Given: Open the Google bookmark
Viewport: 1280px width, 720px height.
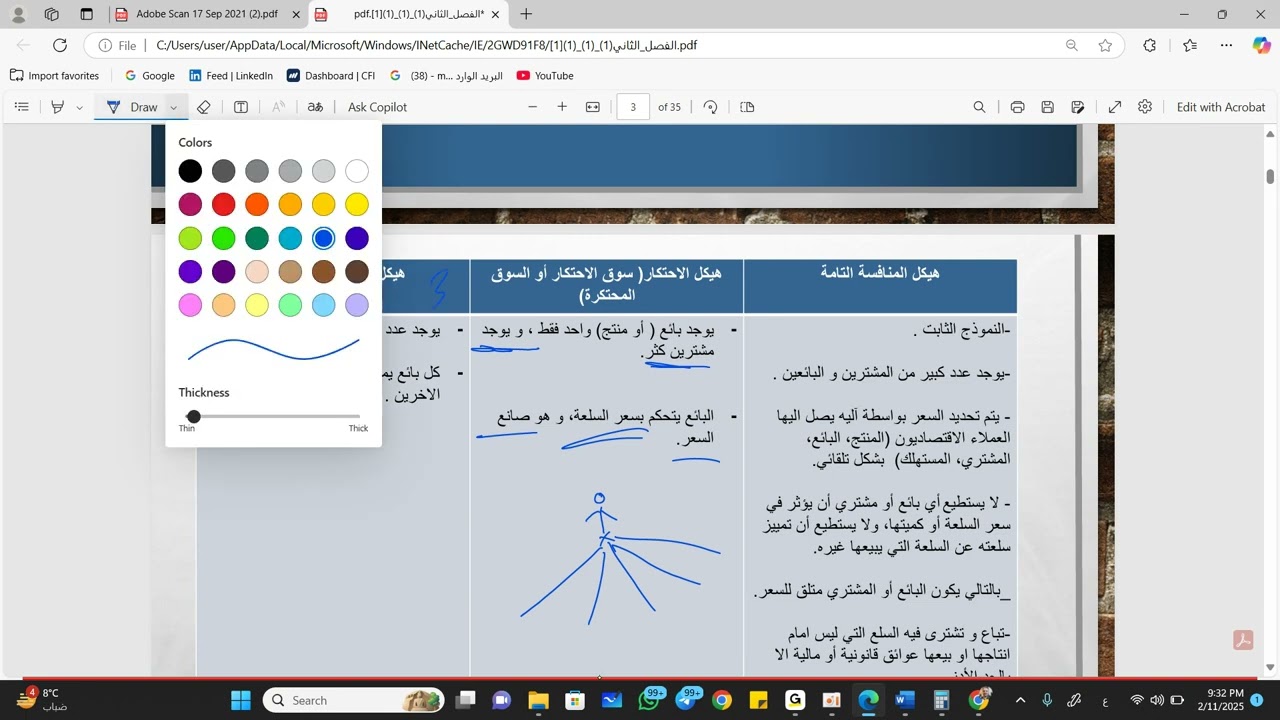Looking at the screenshot, I should [150, 75].
